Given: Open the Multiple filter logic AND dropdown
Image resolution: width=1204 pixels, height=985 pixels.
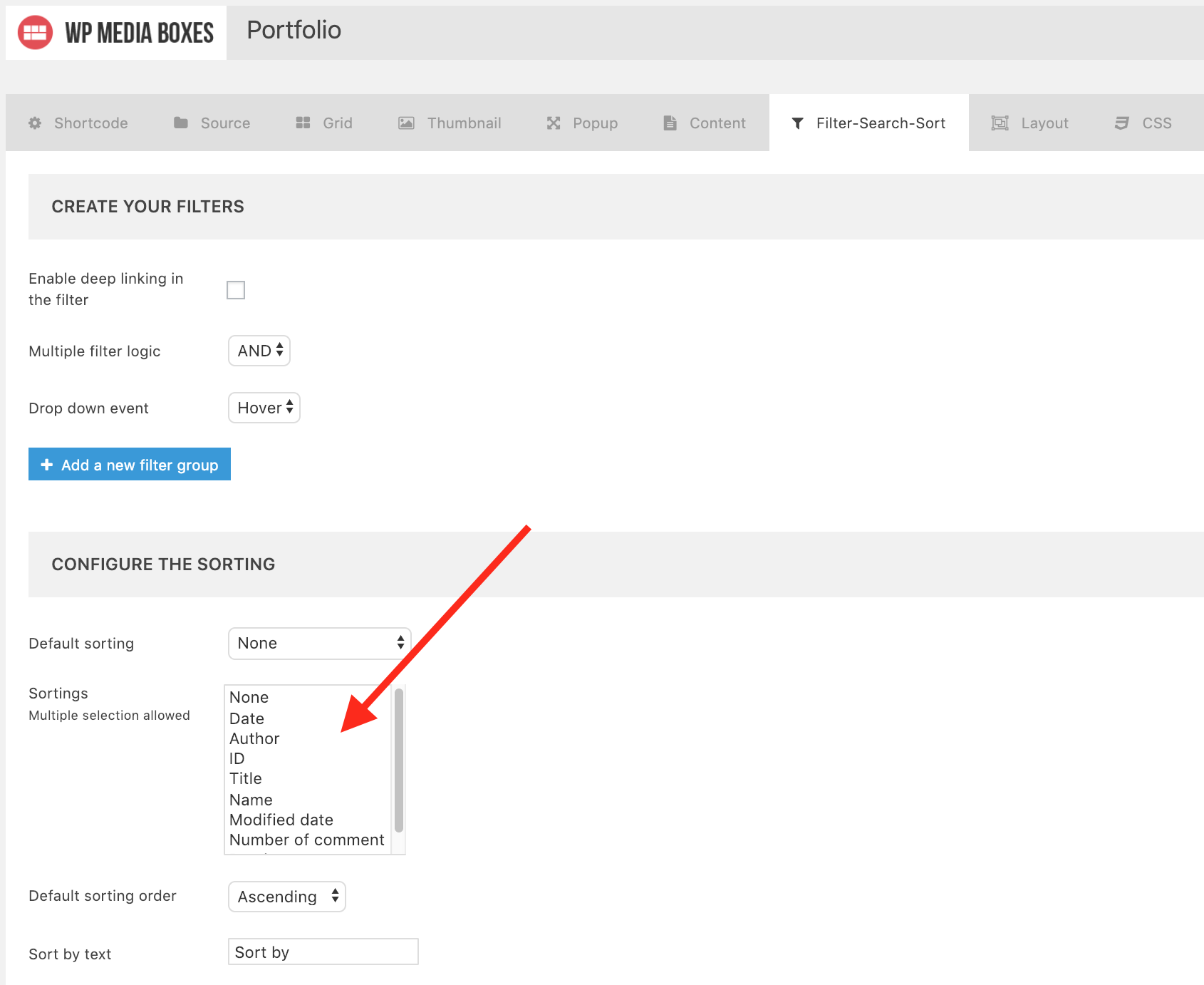Looking at the screenshot, I should tap(259, 351).
